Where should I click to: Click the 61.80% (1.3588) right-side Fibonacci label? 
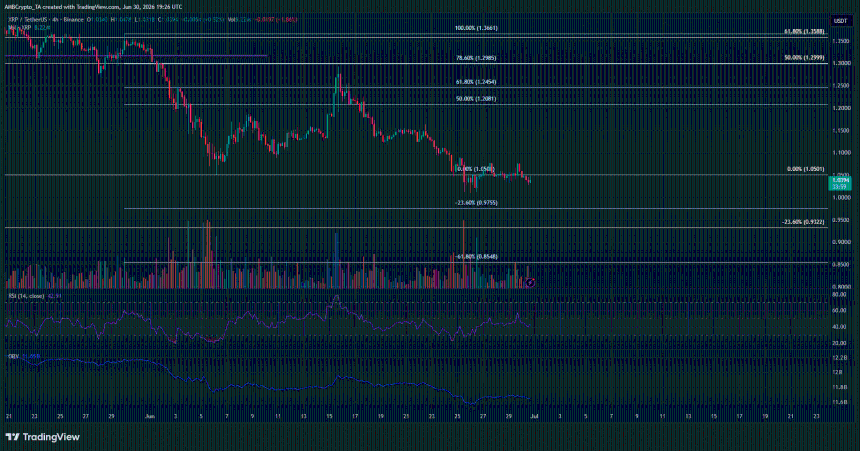pyautogui.click(x=804, y=32)
